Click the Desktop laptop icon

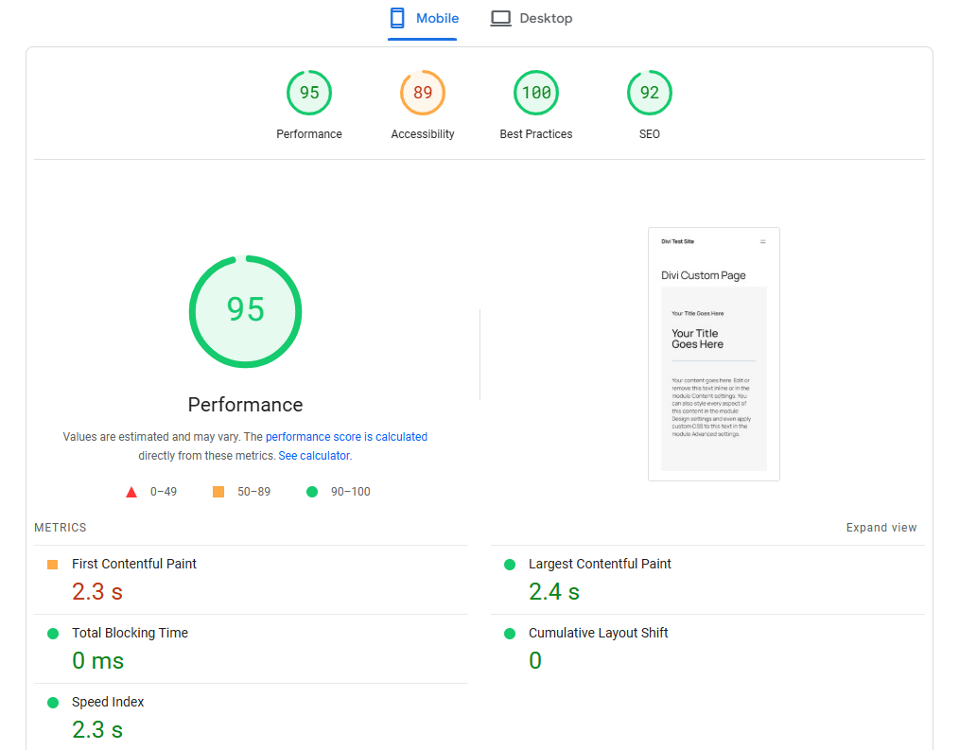pyautogui.click(x=501, y=18)
